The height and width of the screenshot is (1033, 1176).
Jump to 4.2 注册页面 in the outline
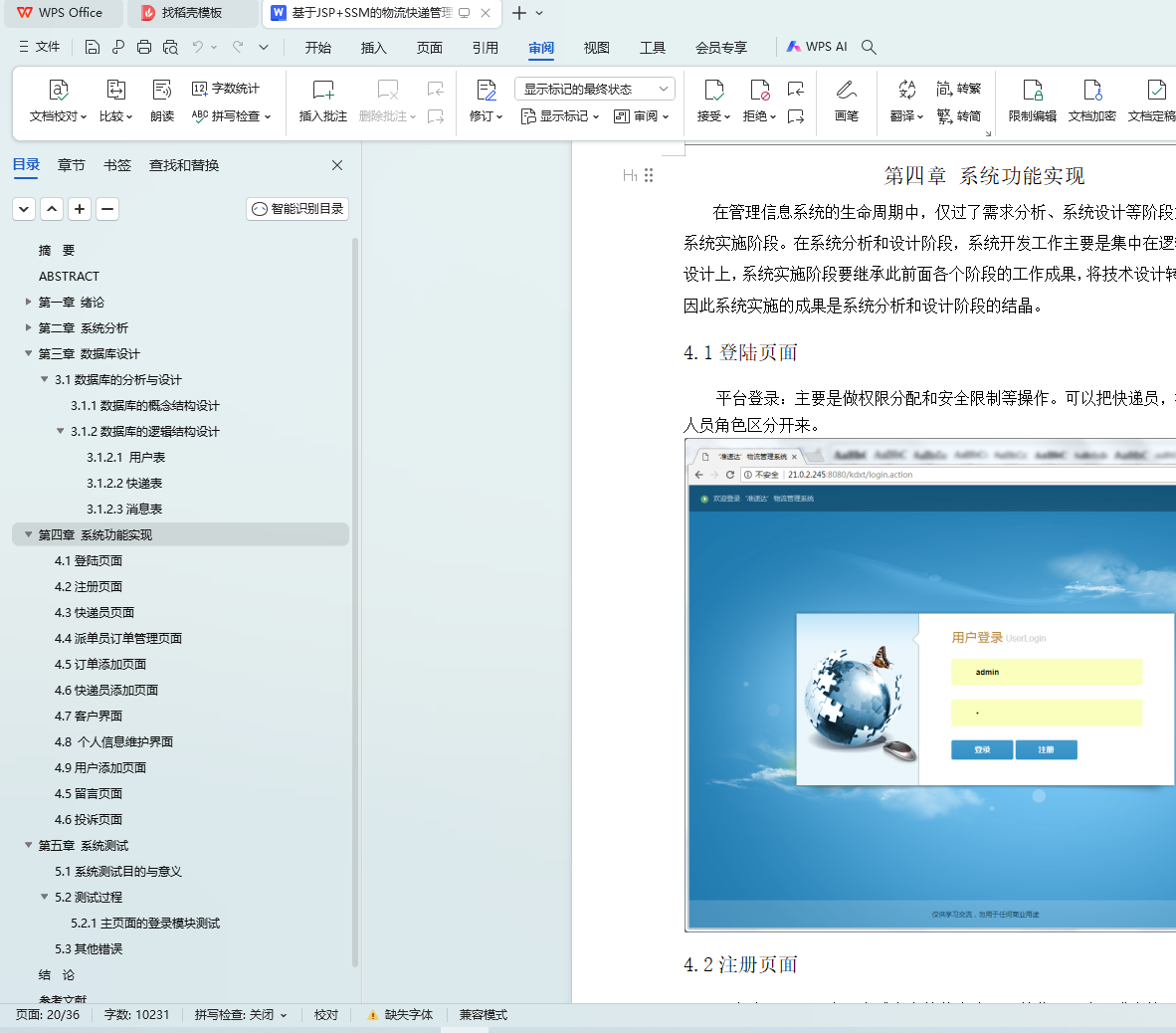point(89,586)
